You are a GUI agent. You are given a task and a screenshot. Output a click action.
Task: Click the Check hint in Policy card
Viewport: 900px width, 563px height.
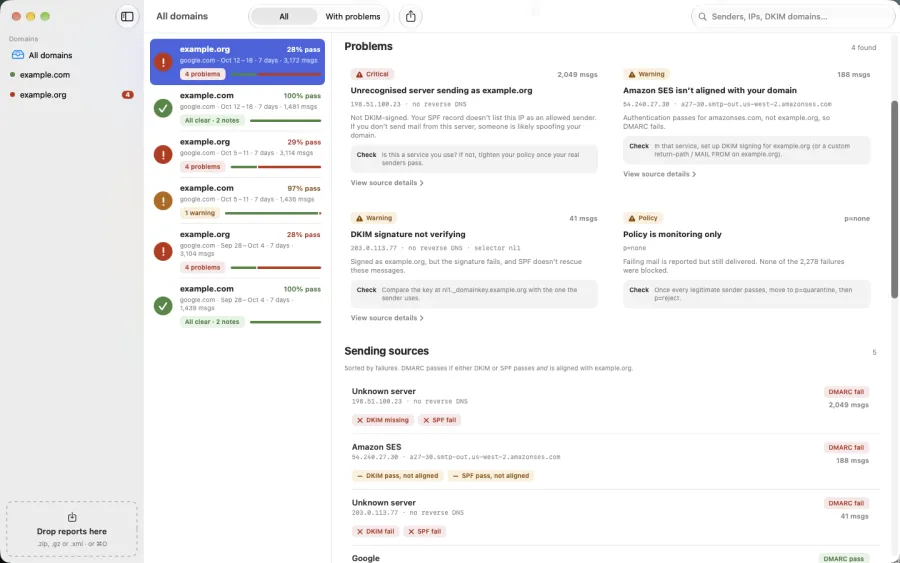[x=747, y=294]
